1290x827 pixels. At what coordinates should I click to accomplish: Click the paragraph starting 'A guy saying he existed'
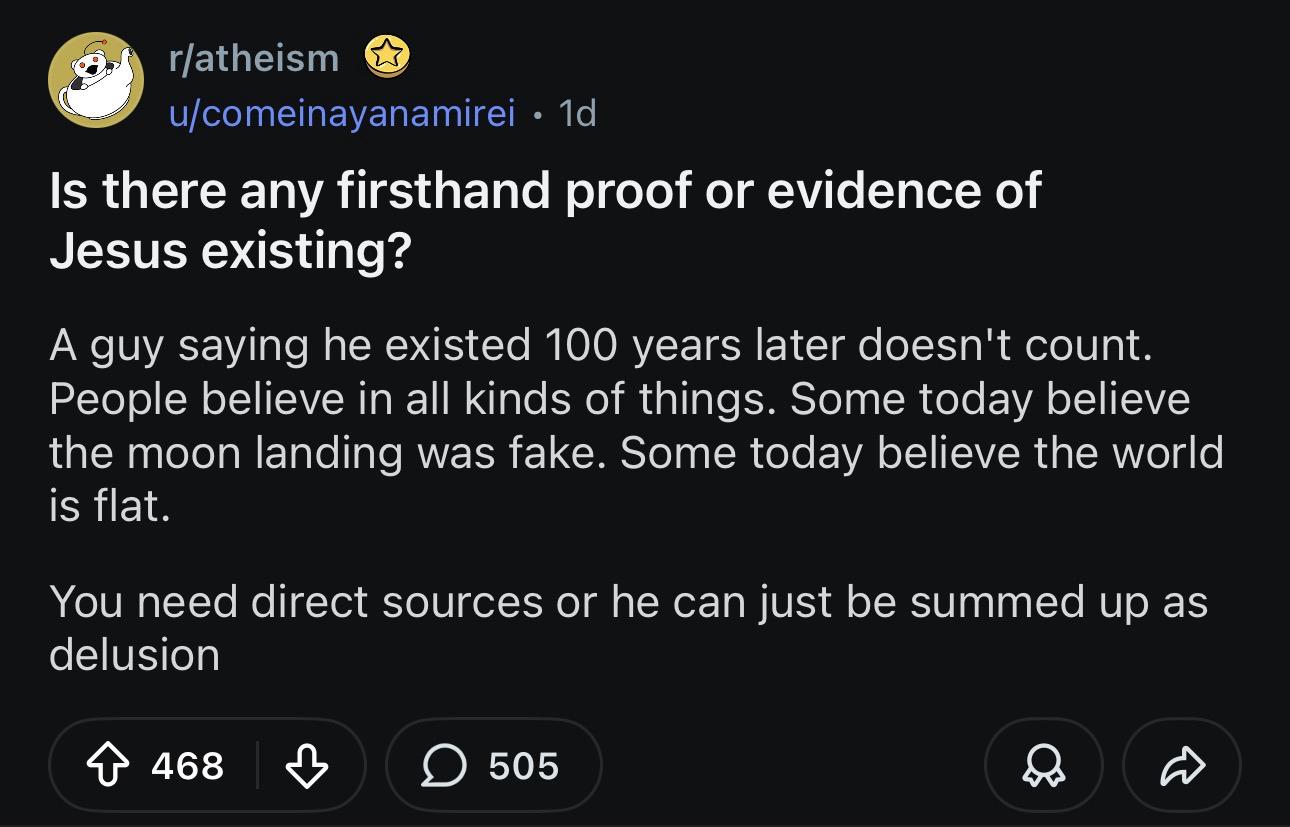tap(600, 346)
